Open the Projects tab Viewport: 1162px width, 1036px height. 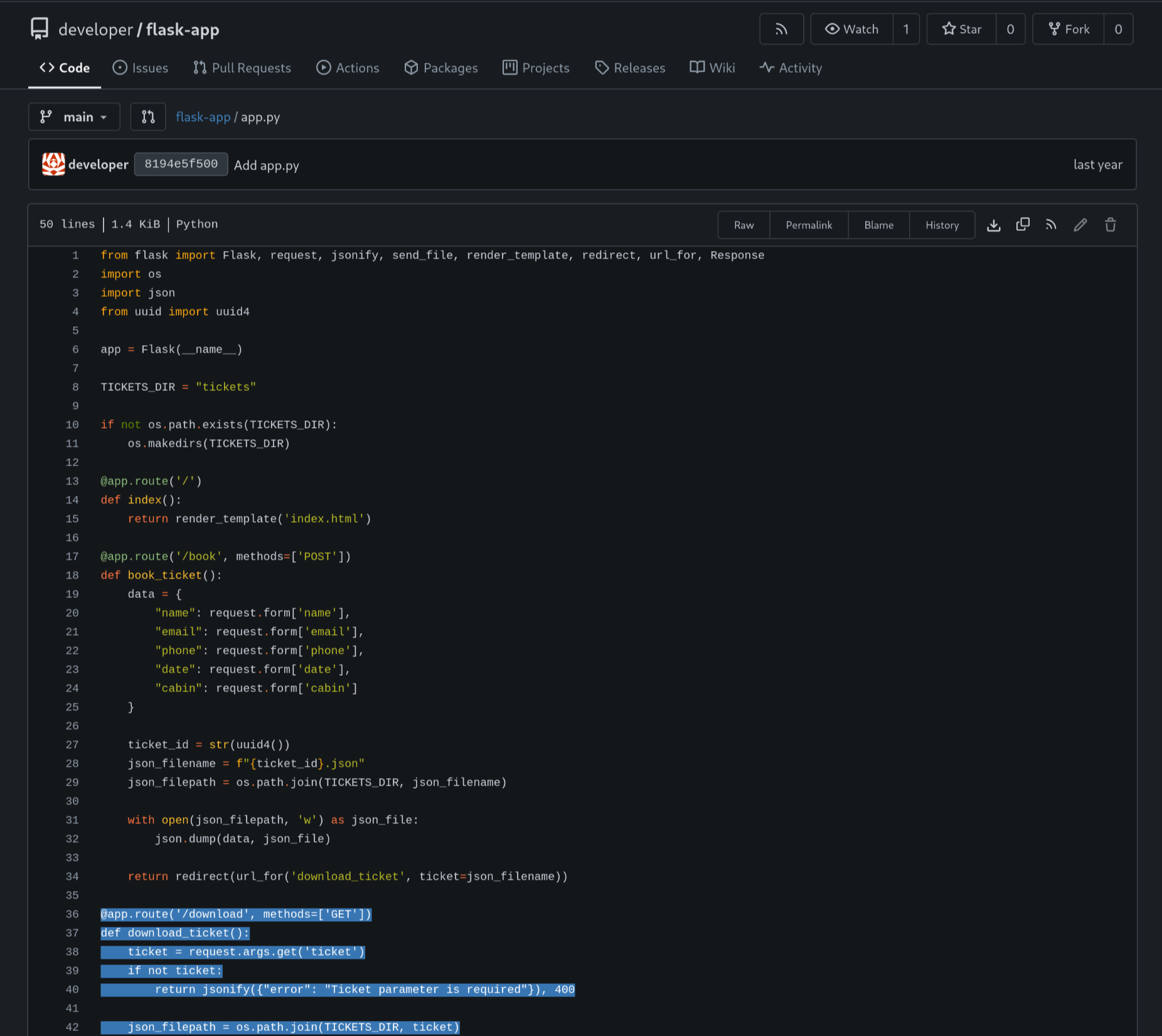(536, 68)
